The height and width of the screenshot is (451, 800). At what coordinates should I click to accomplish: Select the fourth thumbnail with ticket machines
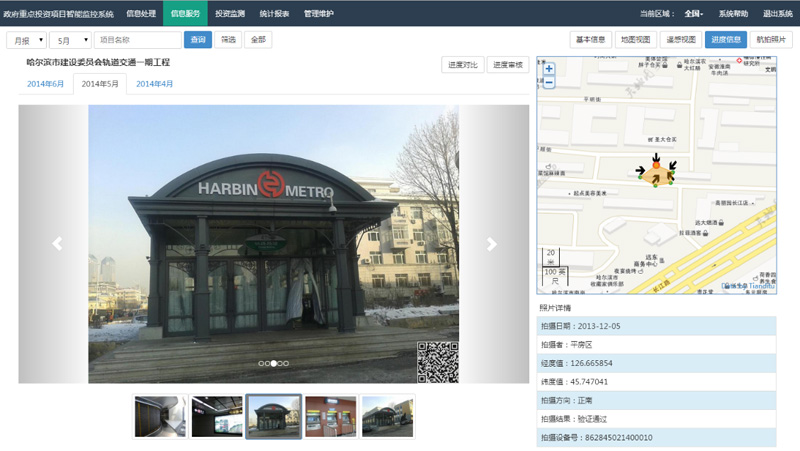[x=331, y=416]
